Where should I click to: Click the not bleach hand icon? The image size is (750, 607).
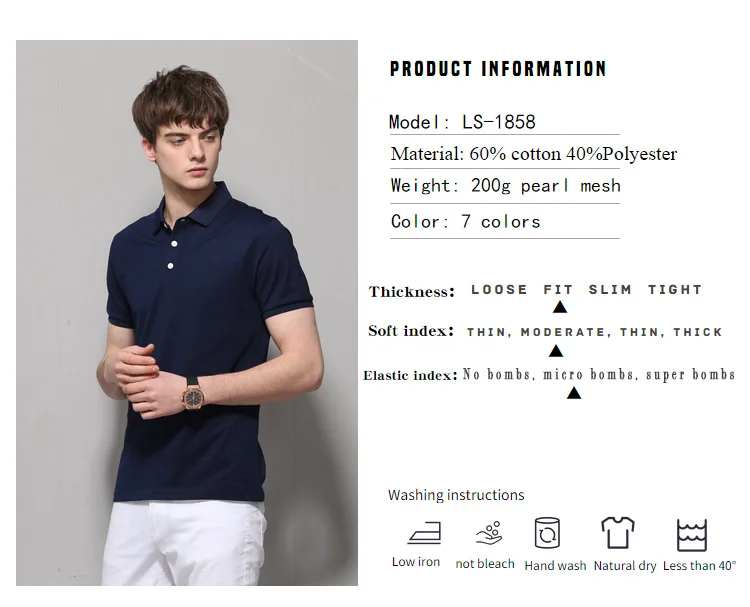[489, 533]
